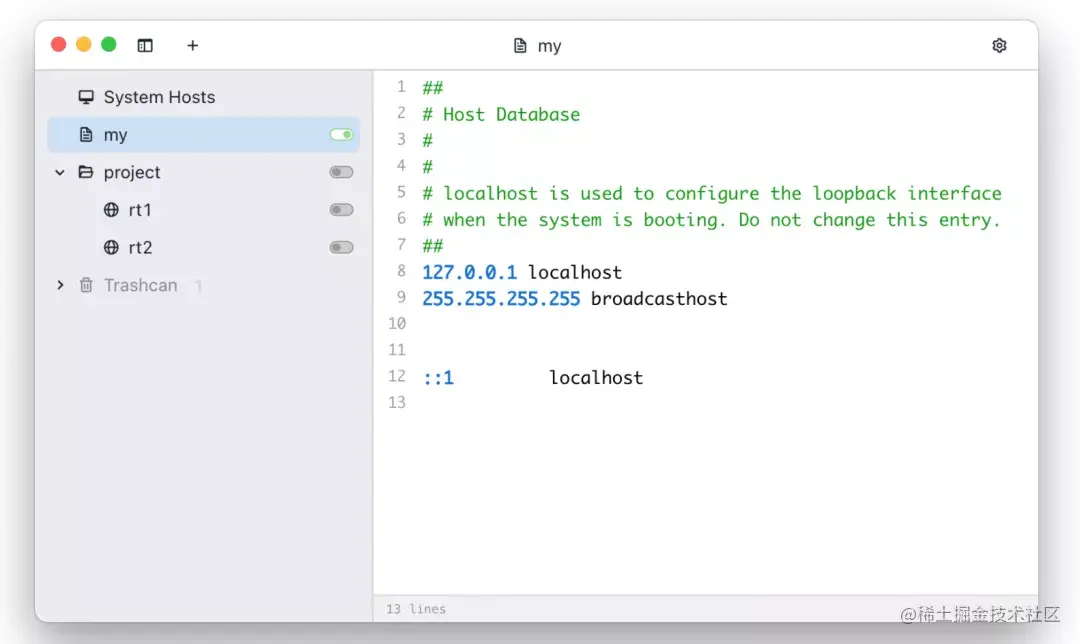Click the System Hosts monitor icon
This screenshot has width=1080, height=644.
(x=85, y=97)
